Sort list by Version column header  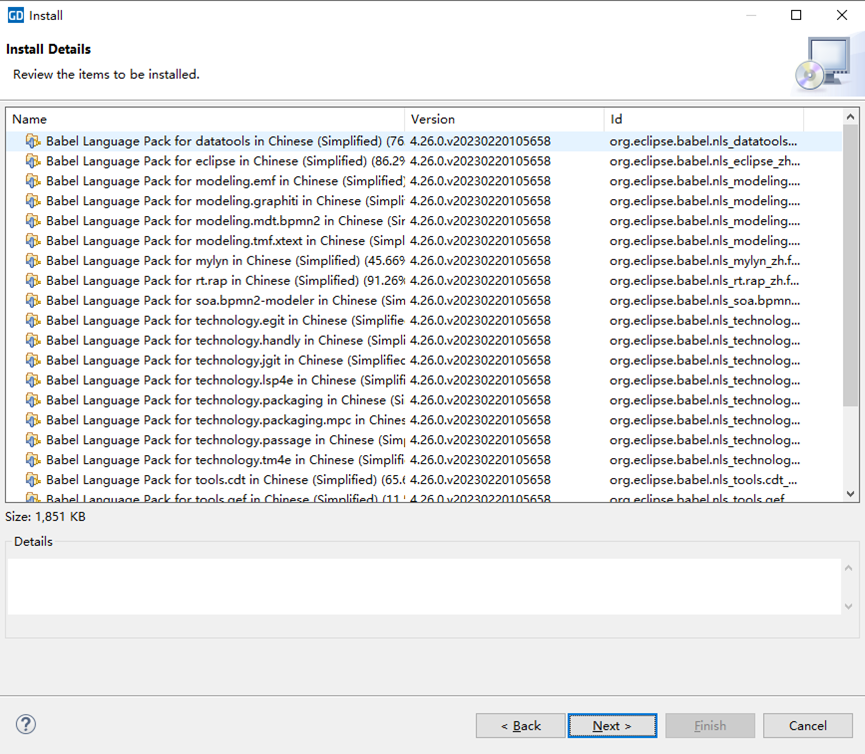click(x=504, y=119)
